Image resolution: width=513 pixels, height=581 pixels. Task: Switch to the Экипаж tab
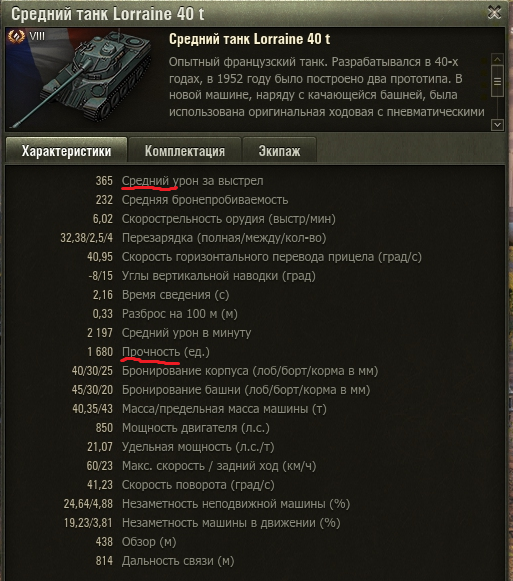pos(279,150)
